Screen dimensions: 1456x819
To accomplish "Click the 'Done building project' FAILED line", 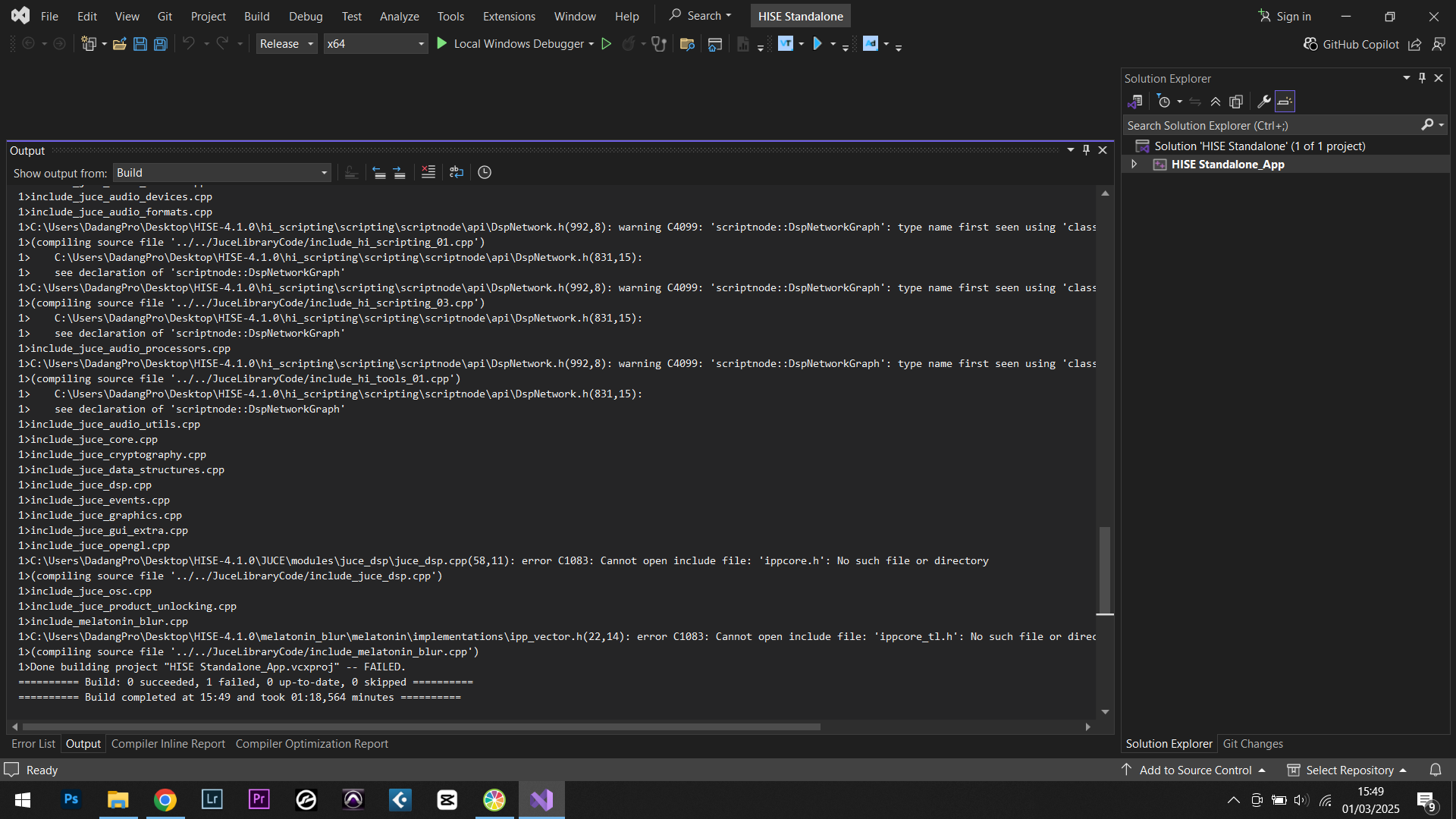I will pos(212,667).
